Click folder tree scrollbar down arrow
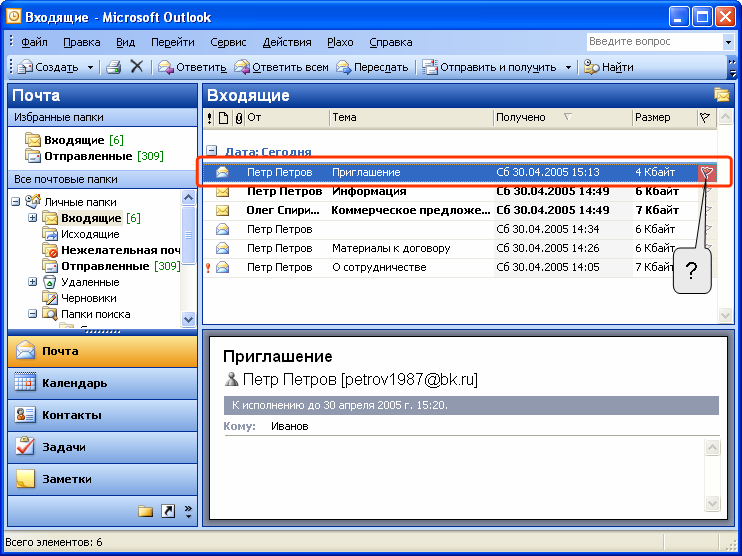This screenshot has width=742, height=556. click(188, 319)
